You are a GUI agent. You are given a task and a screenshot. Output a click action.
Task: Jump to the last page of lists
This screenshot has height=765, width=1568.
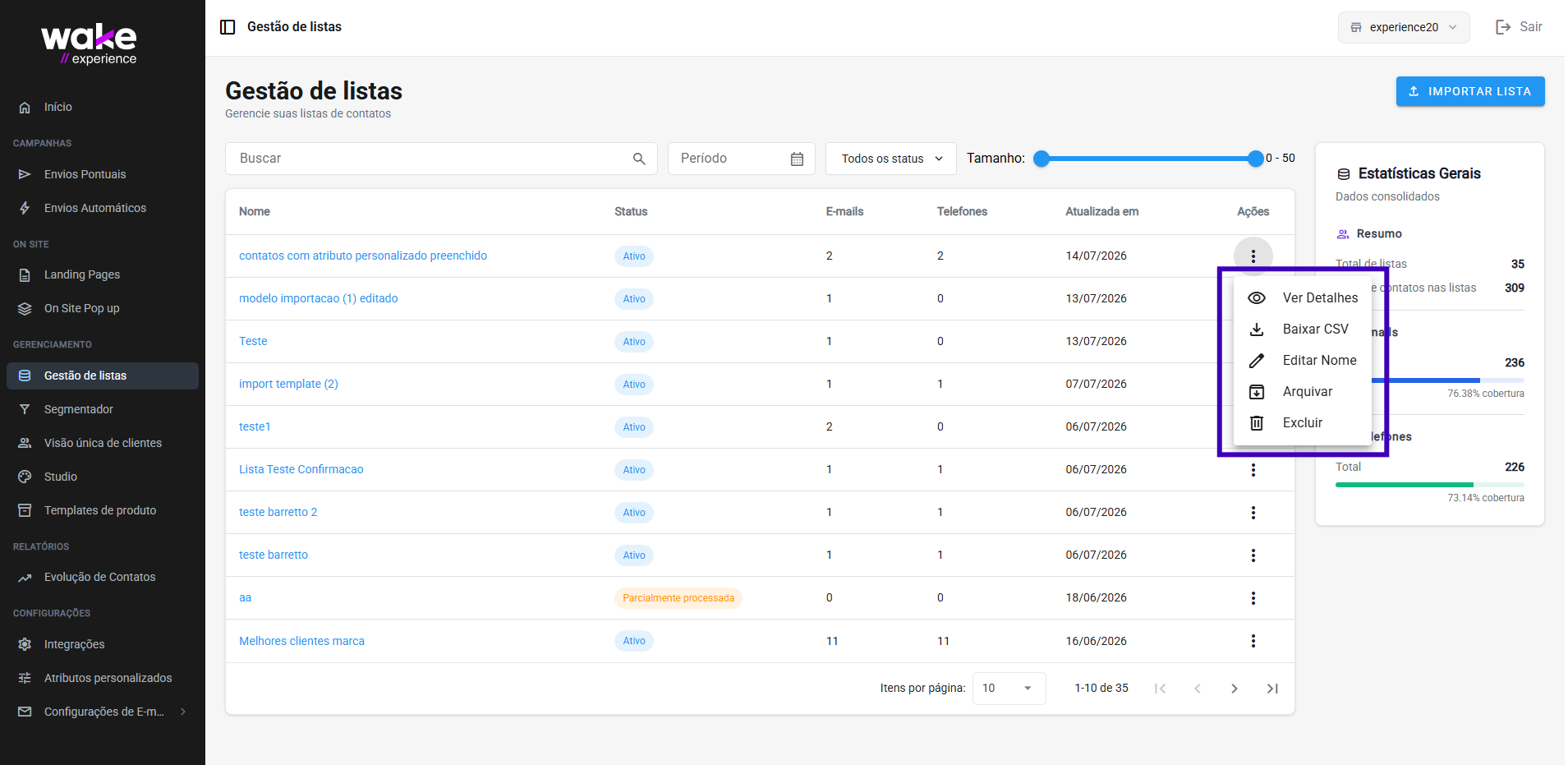[1272, 689]
